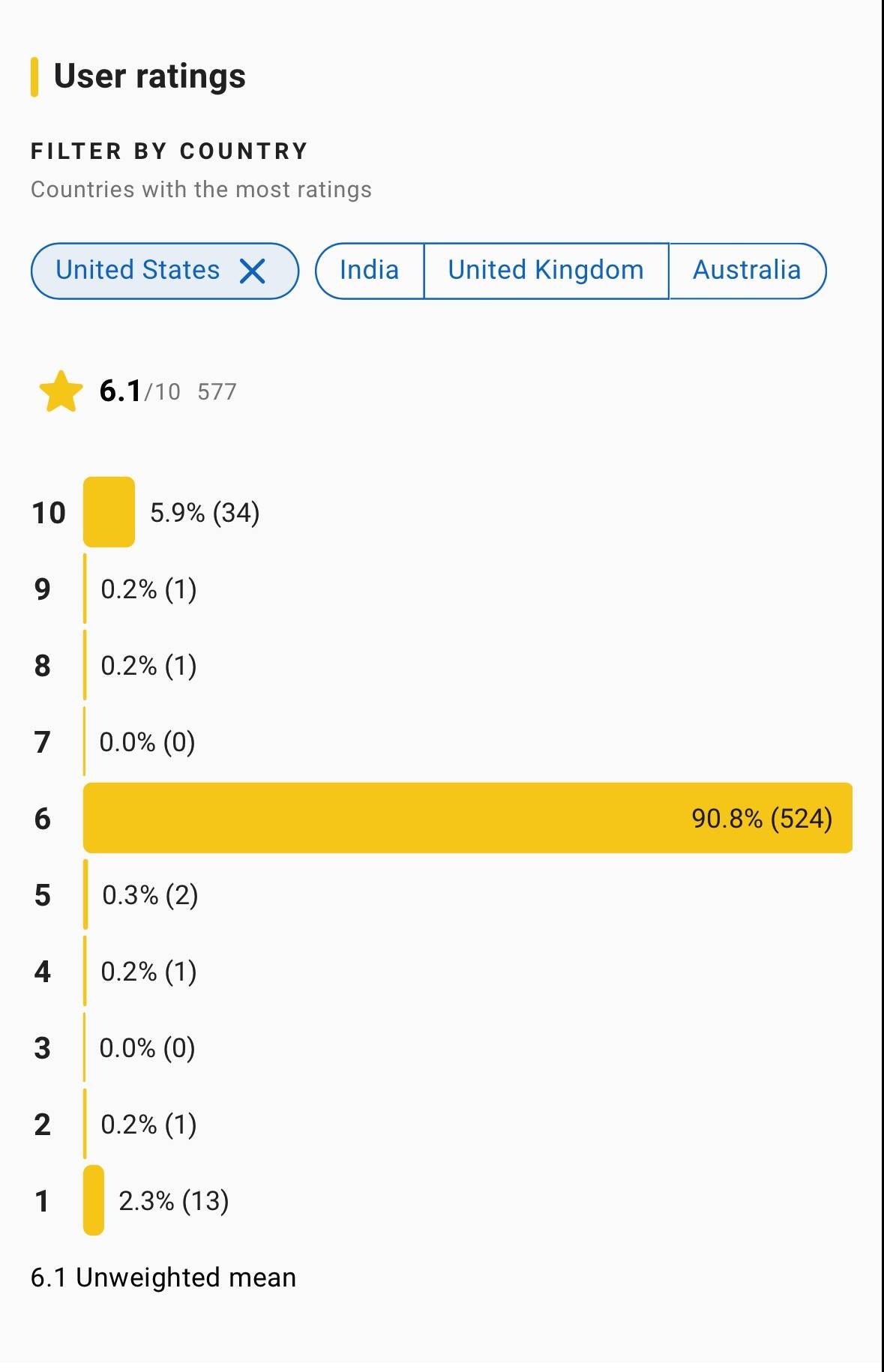Click the 577 ratings count
The height and width of the screenshot is (1372, 884).
217,391
